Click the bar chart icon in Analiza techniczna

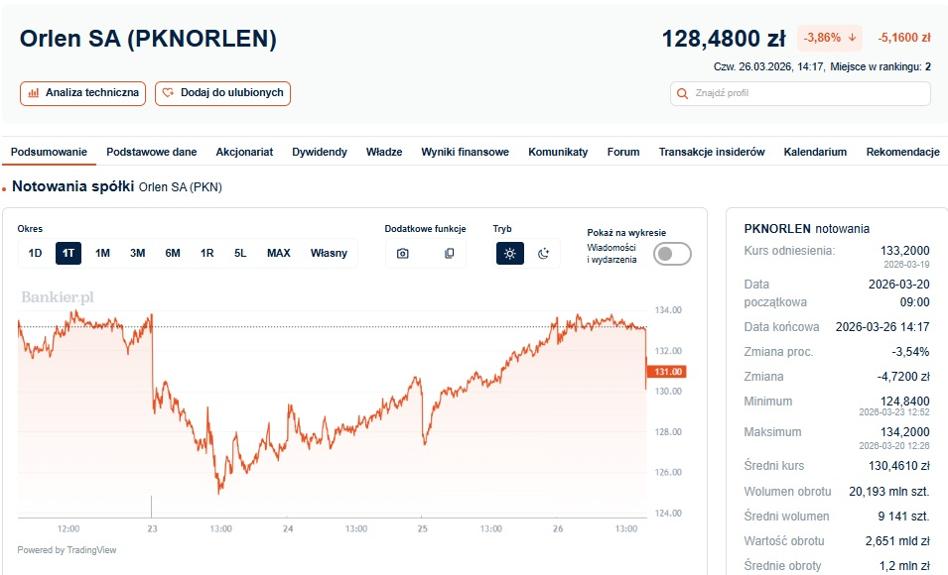pos(34,93)
